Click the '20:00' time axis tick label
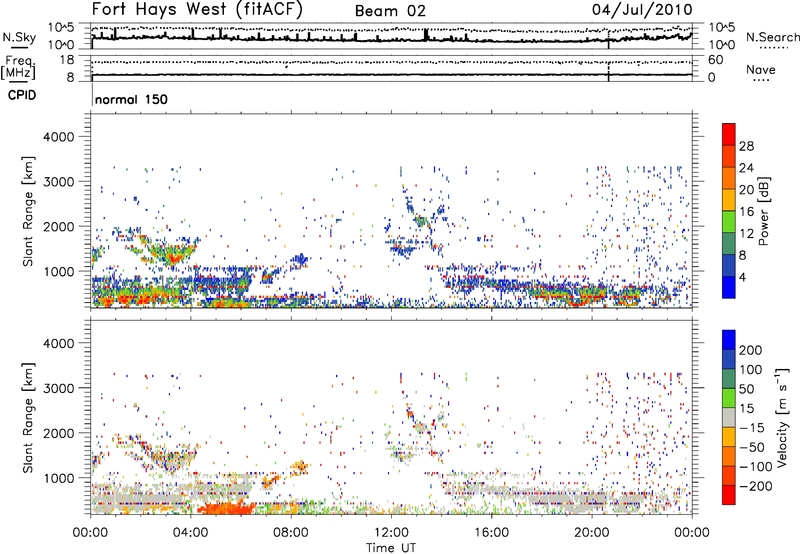 click(x=591, y=533)
